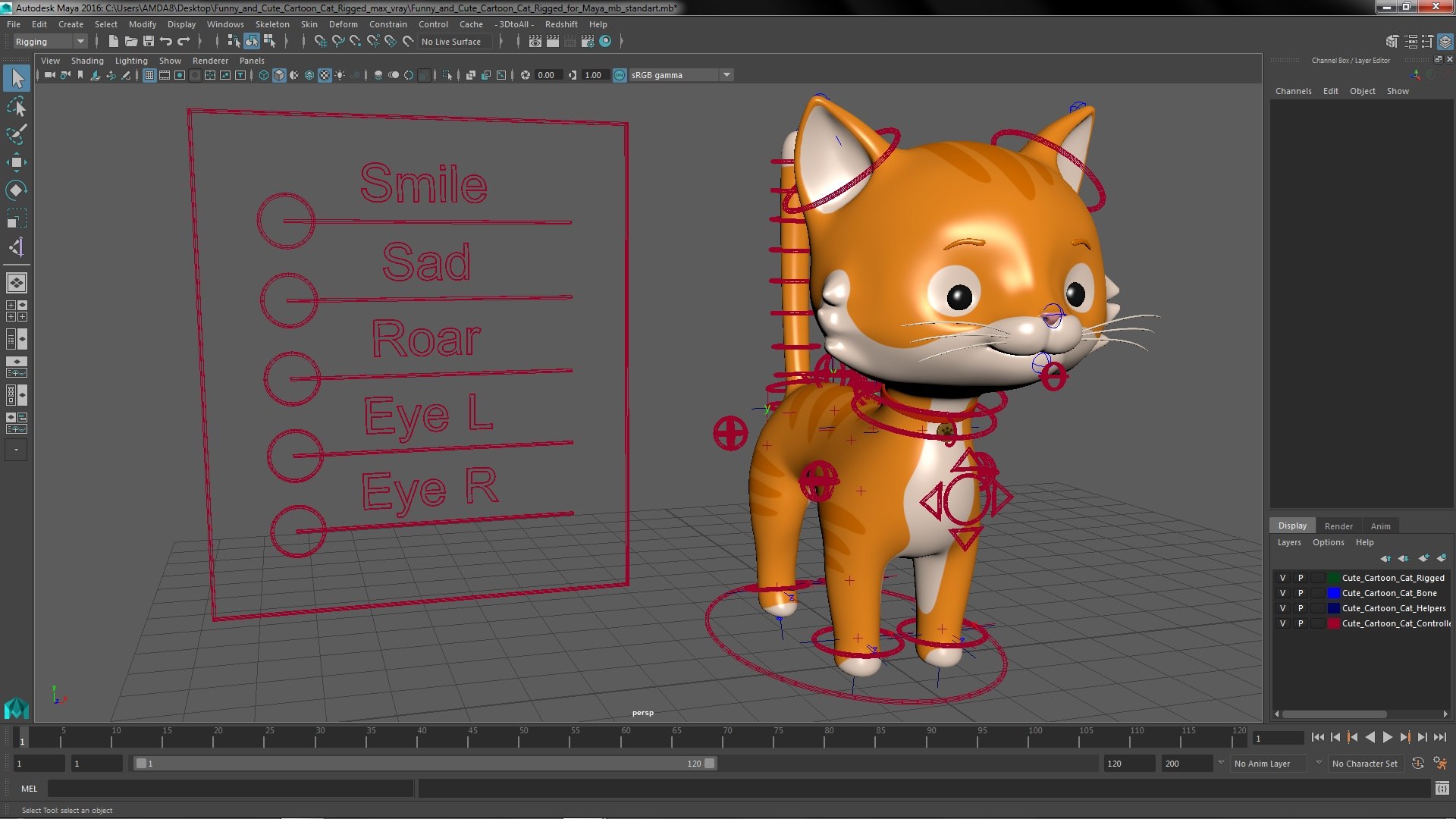Play animation forwards
1456x819 pixels.
(1387, 737)
